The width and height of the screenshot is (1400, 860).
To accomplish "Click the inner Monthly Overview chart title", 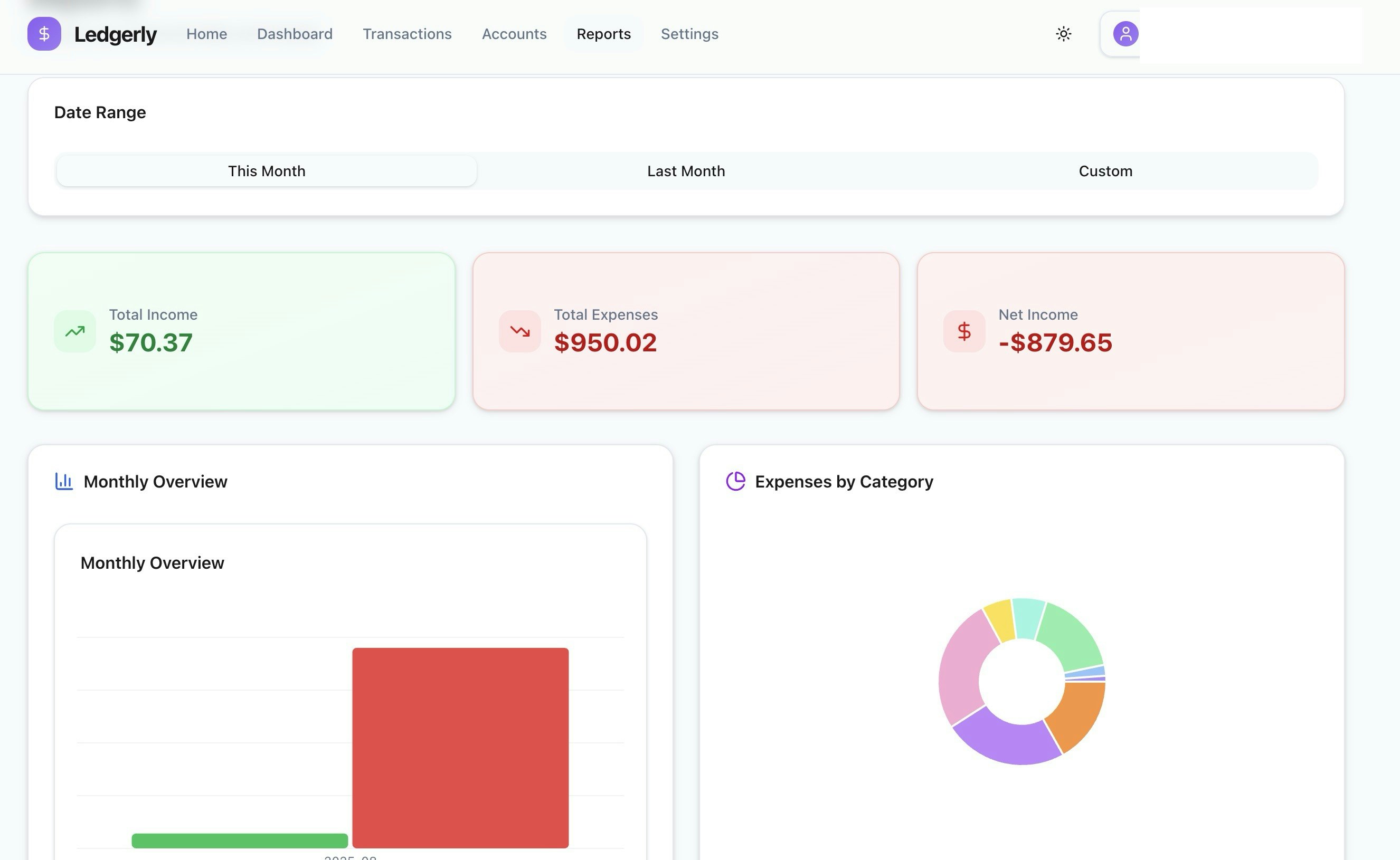I will coord(153,562).
